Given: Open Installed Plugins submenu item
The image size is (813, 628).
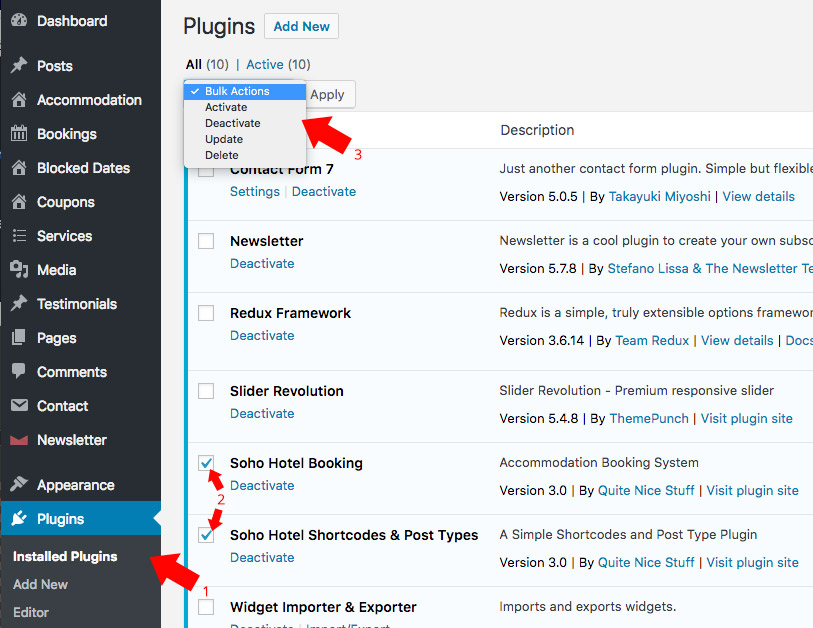Looking at the screenshot, I should click(65, 556).
